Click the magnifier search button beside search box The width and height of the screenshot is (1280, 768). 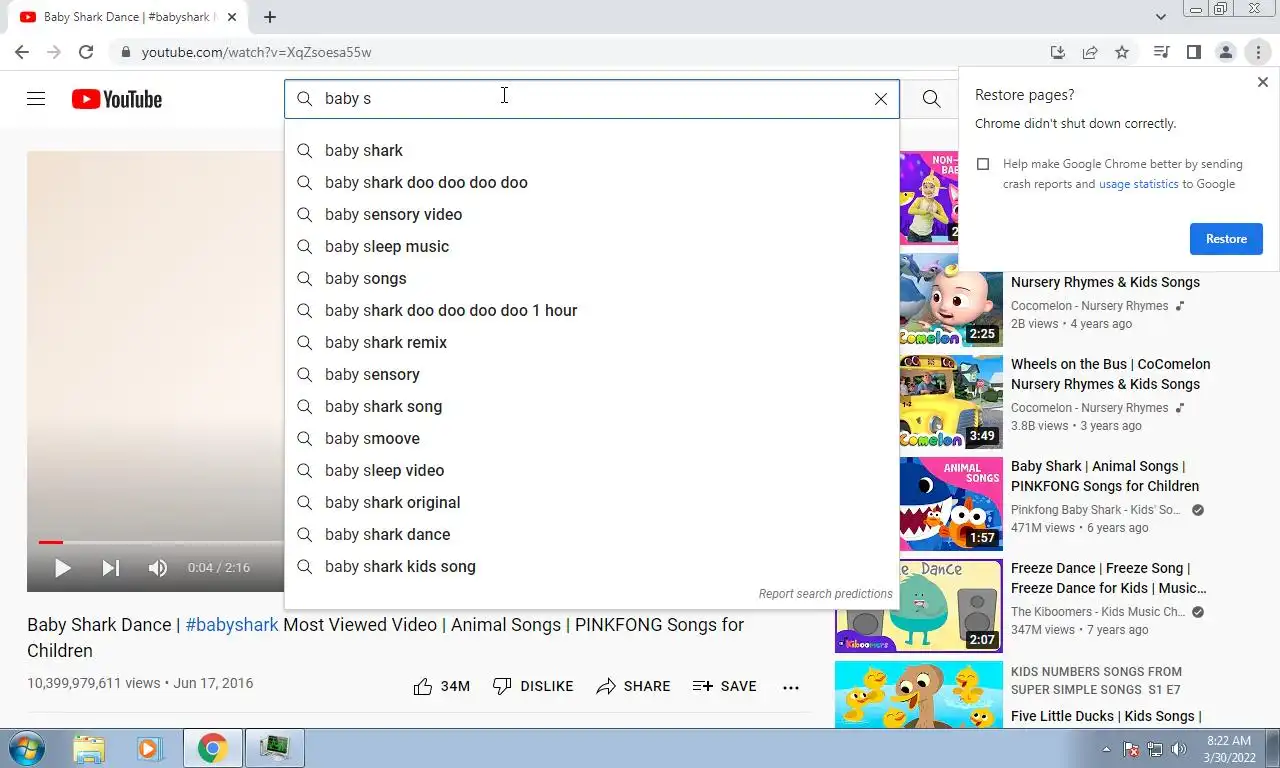pyautogui.click(x=931, y=99)
